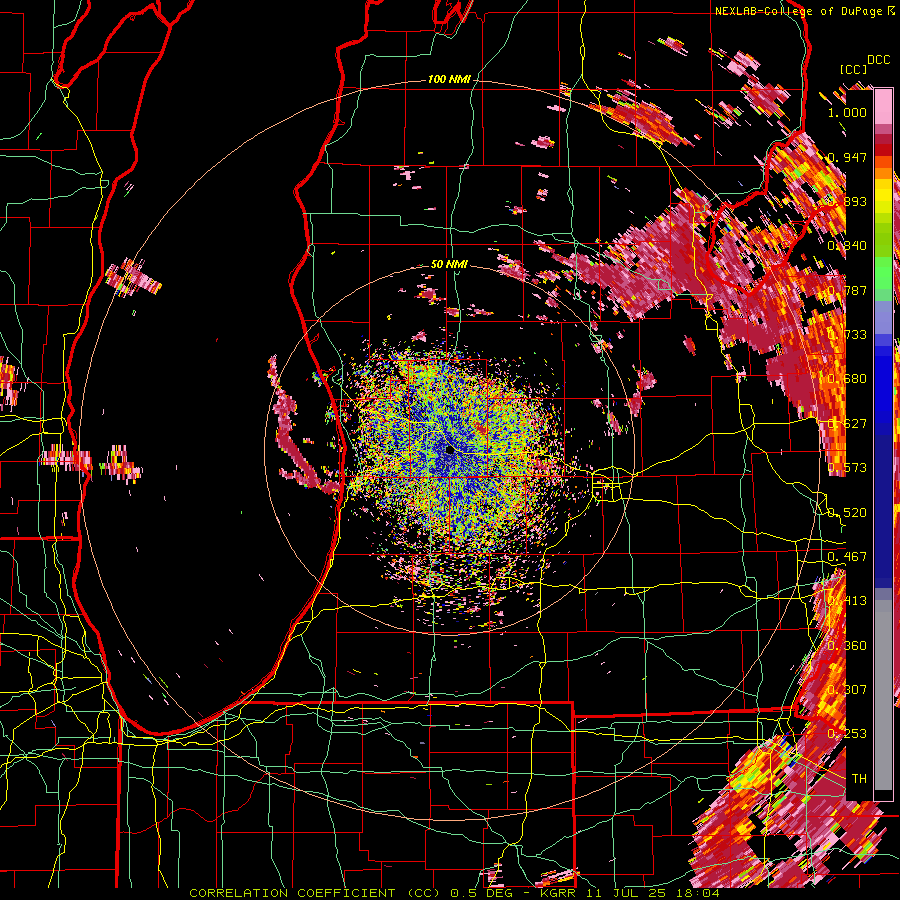Click the 1.000 value on the color scale
This screenshot has height=900, width=900.
point(847,112)
